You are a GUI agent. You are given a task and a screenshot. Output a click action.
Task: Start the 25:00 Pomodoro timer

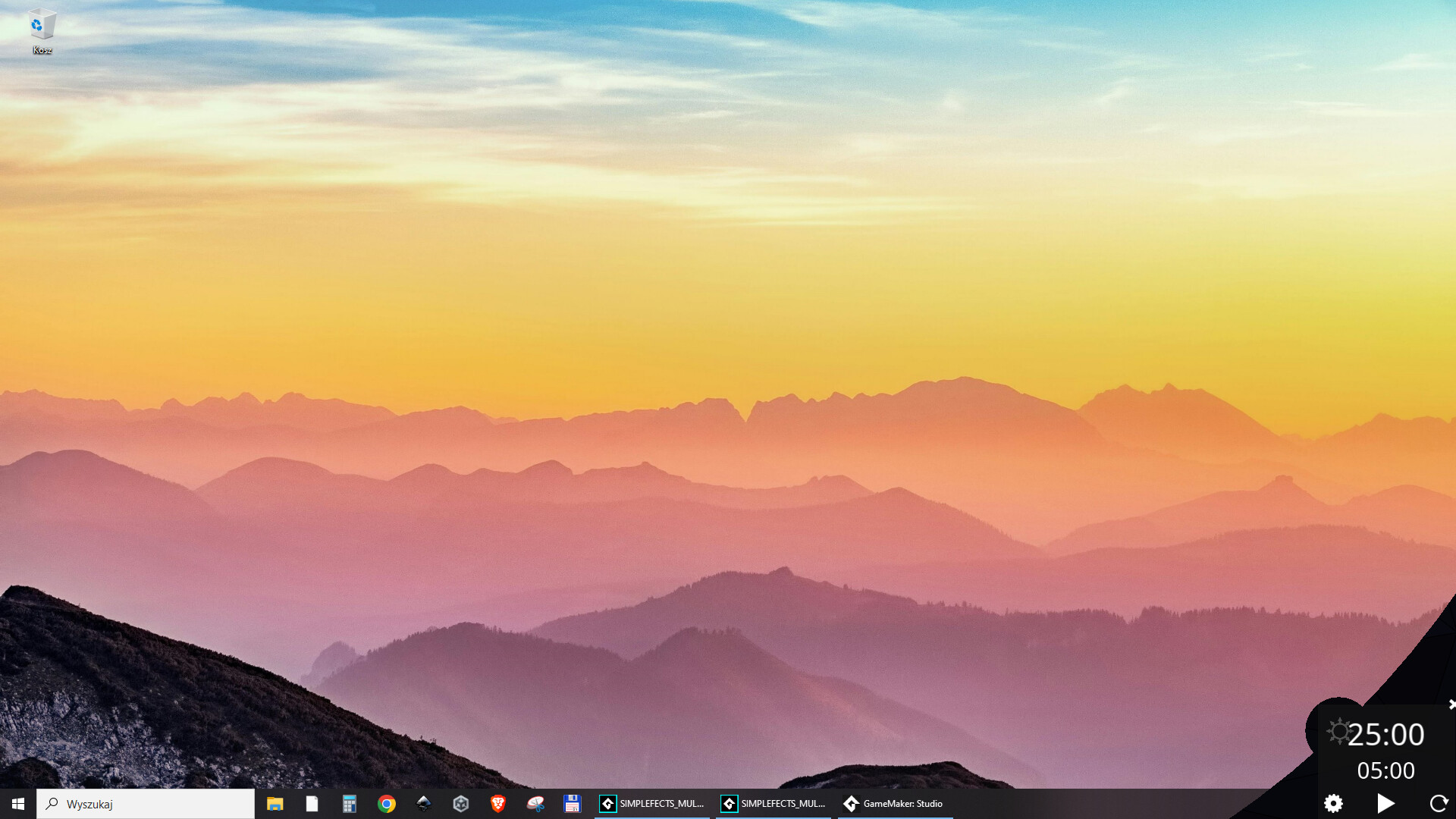click(x=1385, y=803)
